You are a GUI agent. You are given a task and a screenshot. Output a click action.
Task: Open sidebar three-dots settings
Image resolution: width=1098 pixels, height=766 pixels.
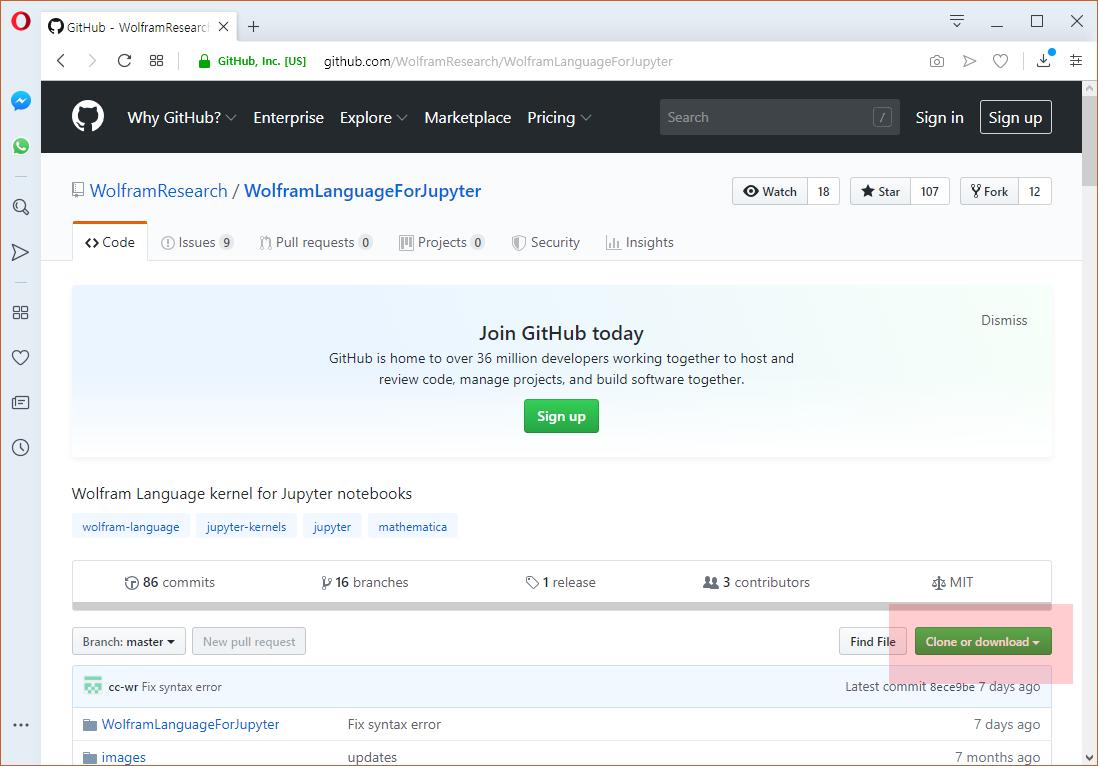tap(21, 725)
